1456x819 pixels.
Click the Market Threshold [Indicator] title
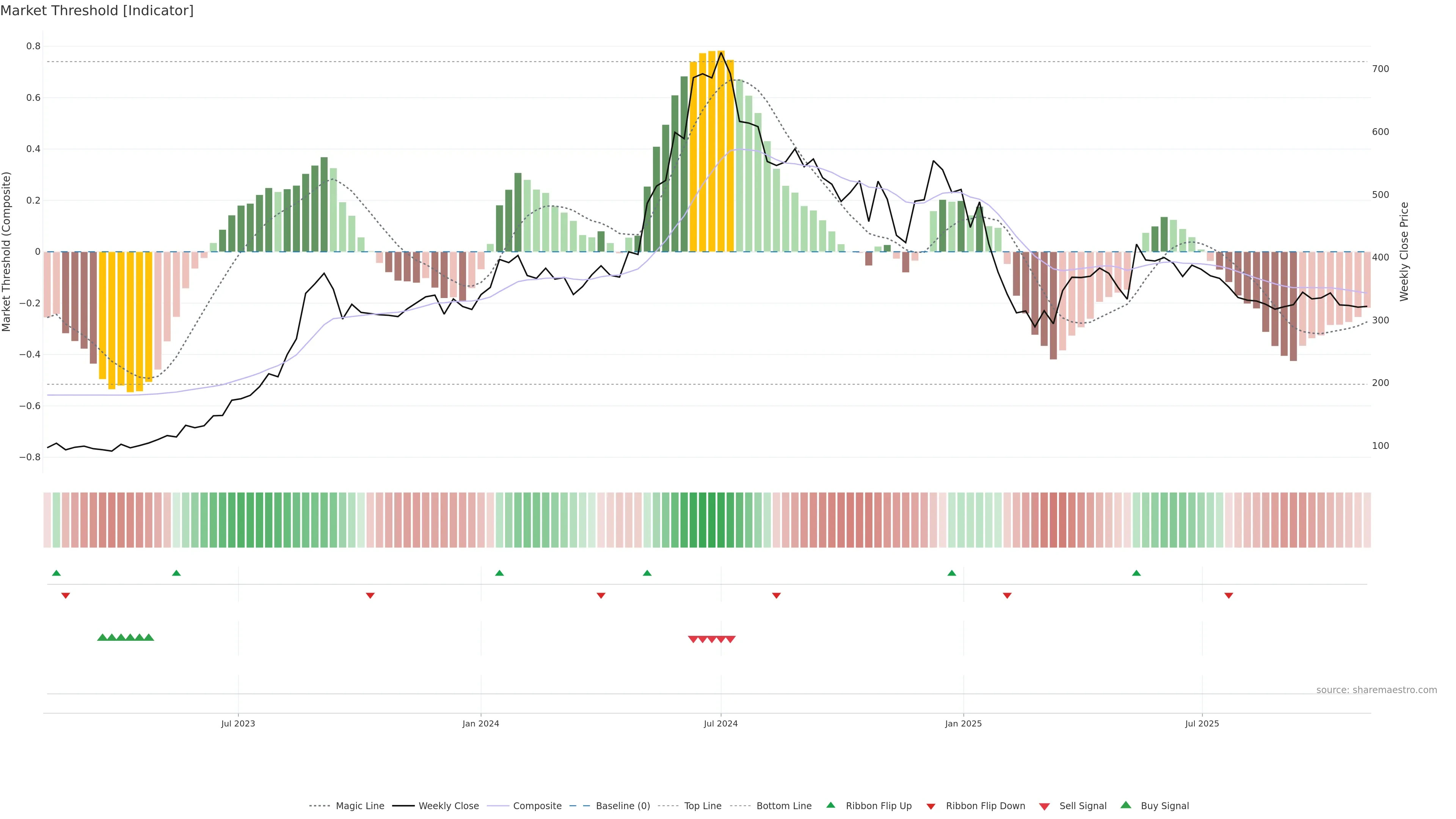click(97, 11)
